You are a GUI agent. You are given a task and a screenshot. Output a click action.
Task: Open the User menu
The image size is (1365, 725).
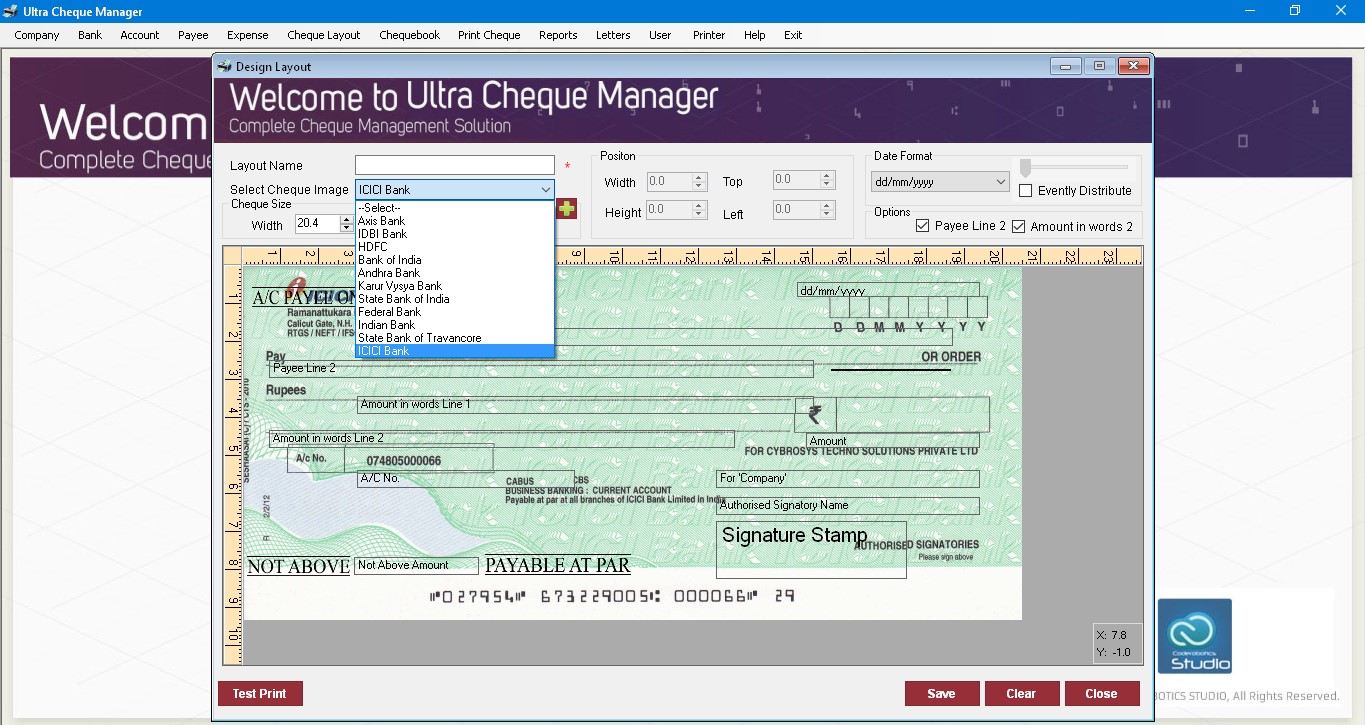point(660,35)
